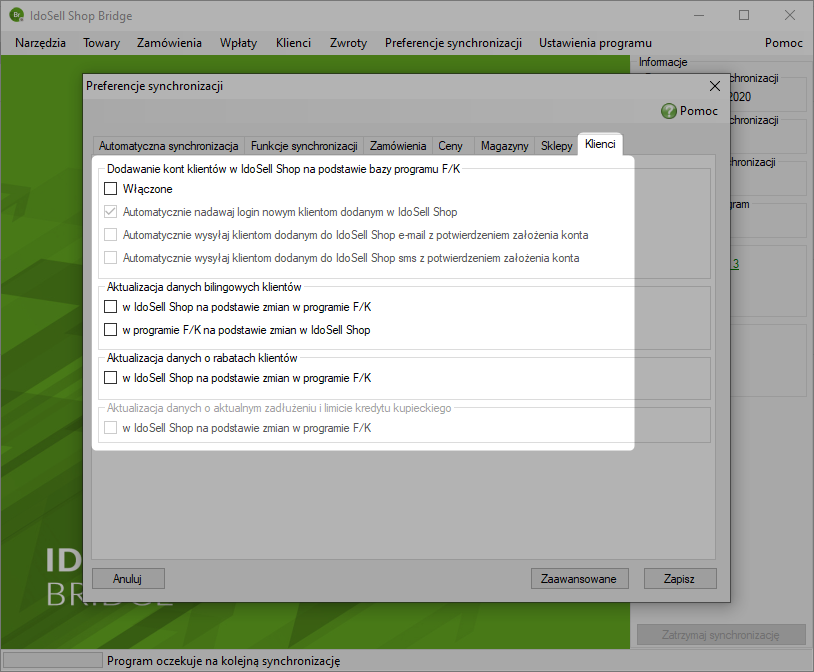Image resolution: width=814 pixels, height=672 pixels.
Task: Switch to the Automatyczna synchronizacja tab
Action: 169,146
